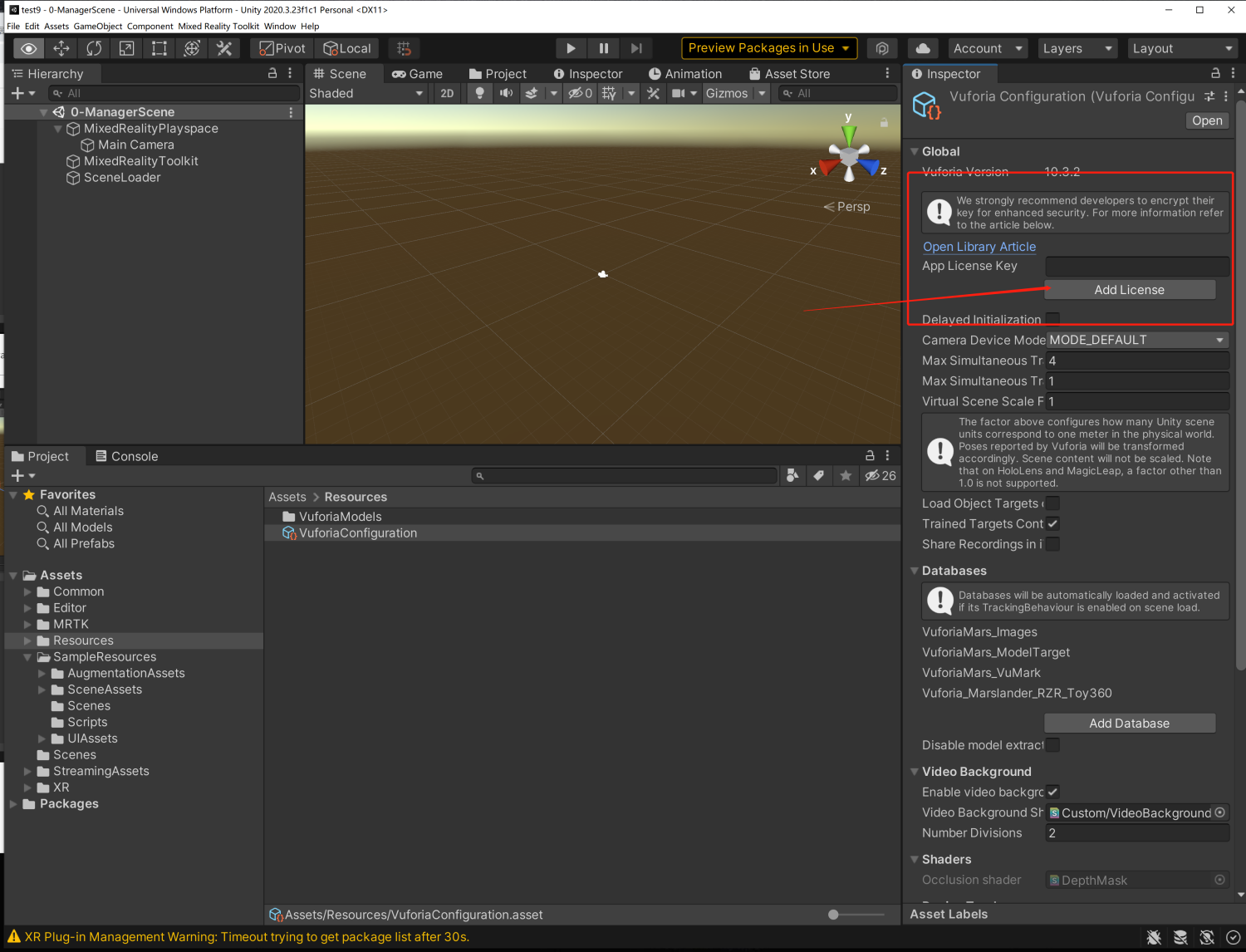
Task: Open the Open Library Article link
Action: pos(979,247)
